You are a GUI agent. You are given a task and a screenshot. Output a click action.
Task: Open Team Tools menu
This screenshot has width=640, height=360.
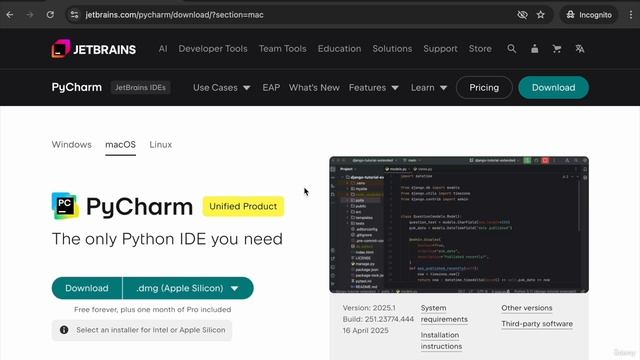[282, 49]
